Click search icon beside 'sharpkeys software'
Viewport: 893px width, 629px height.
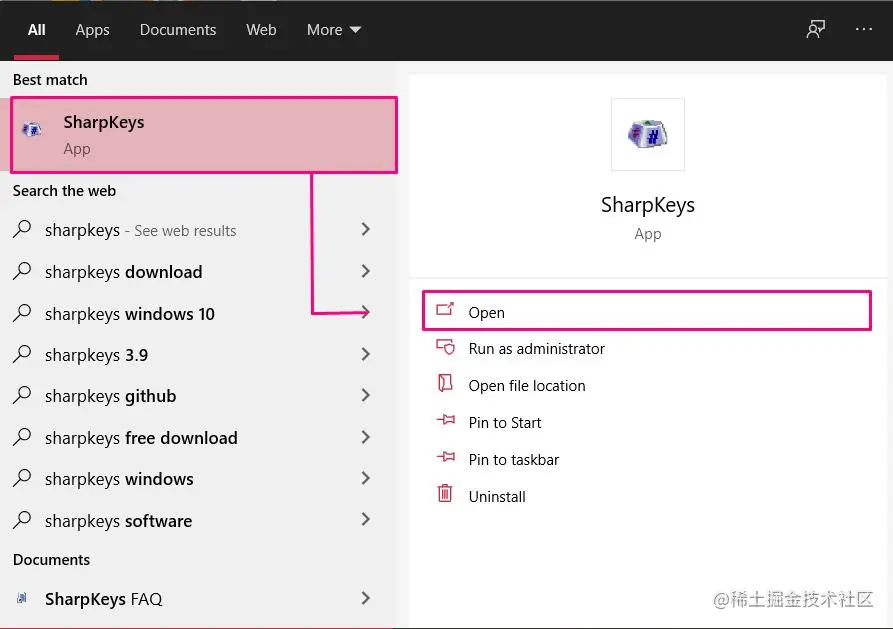pyautogui.click(x=22, y=519)
